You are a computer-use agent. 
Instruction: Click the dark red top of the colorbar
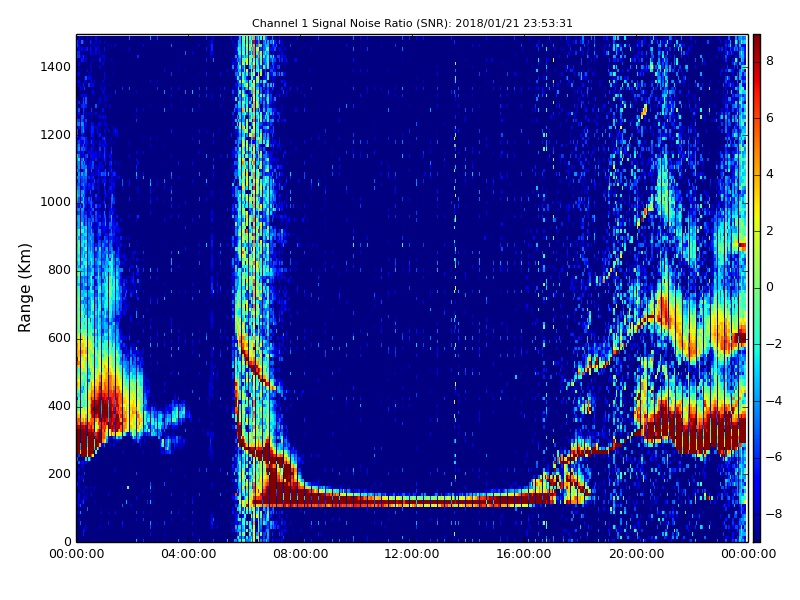[757, 43]
